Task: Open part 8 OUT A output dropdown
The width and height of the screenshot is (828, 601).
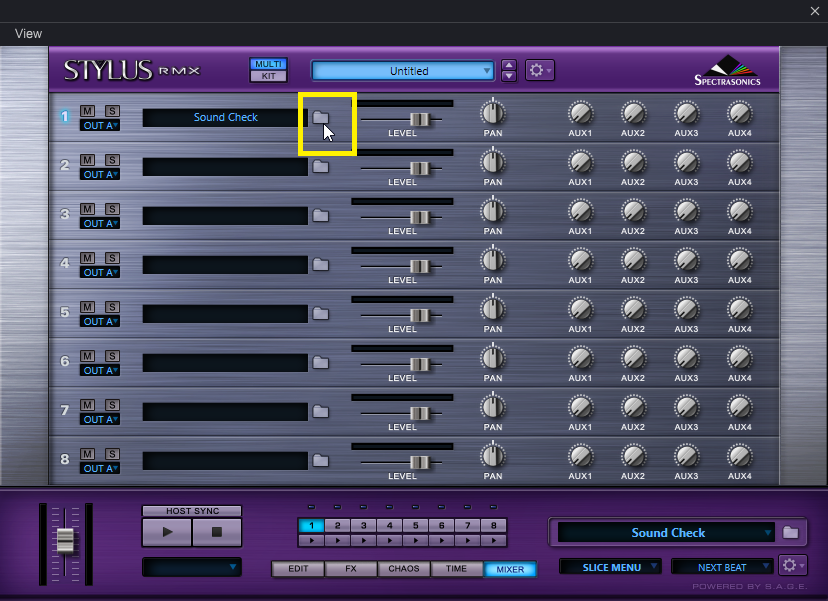Action: pos(100,468)
